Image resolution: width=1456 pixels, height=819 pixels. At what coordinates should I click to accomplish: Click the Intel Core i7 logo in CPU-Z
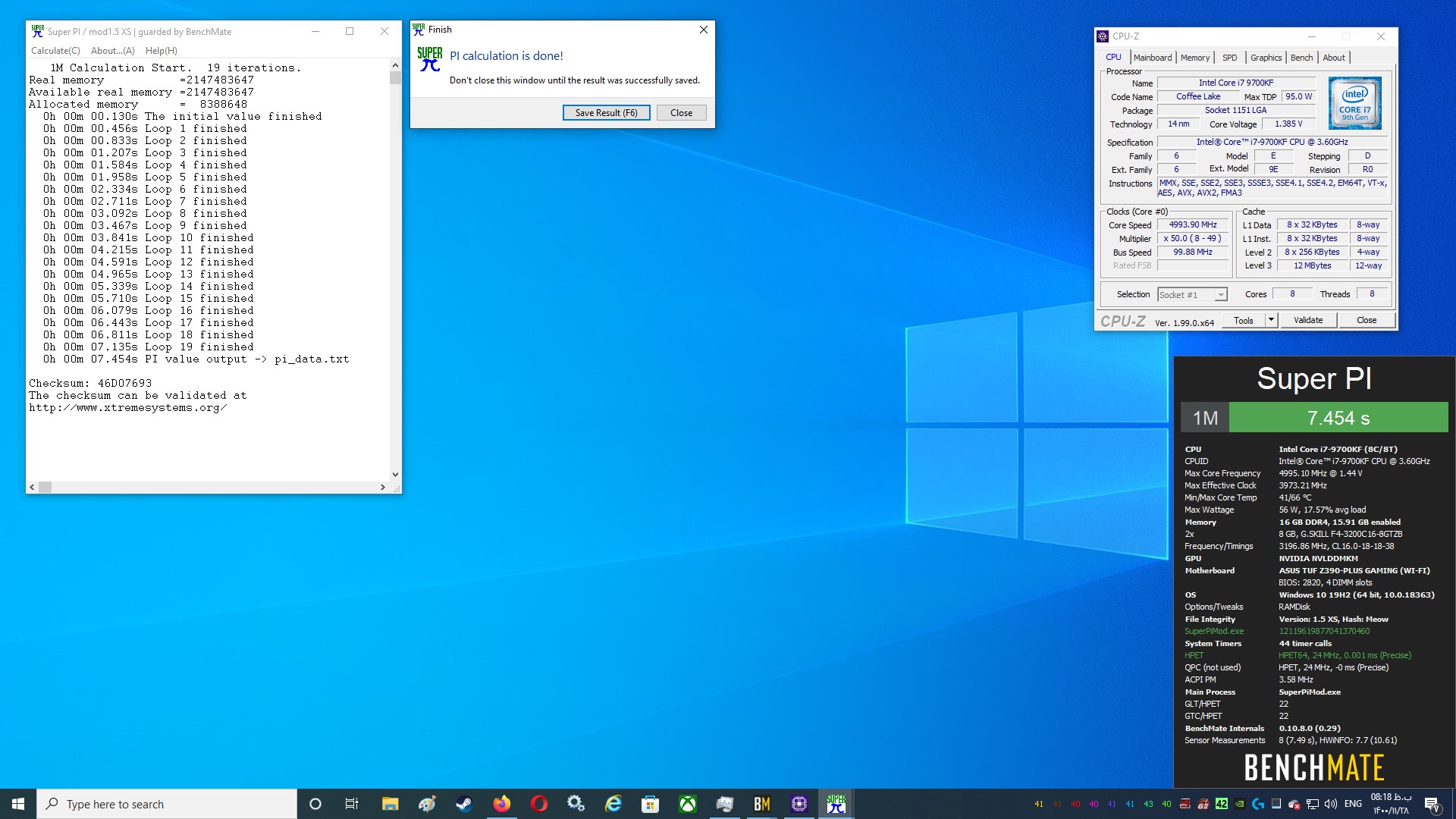(x=1354, y=103)
